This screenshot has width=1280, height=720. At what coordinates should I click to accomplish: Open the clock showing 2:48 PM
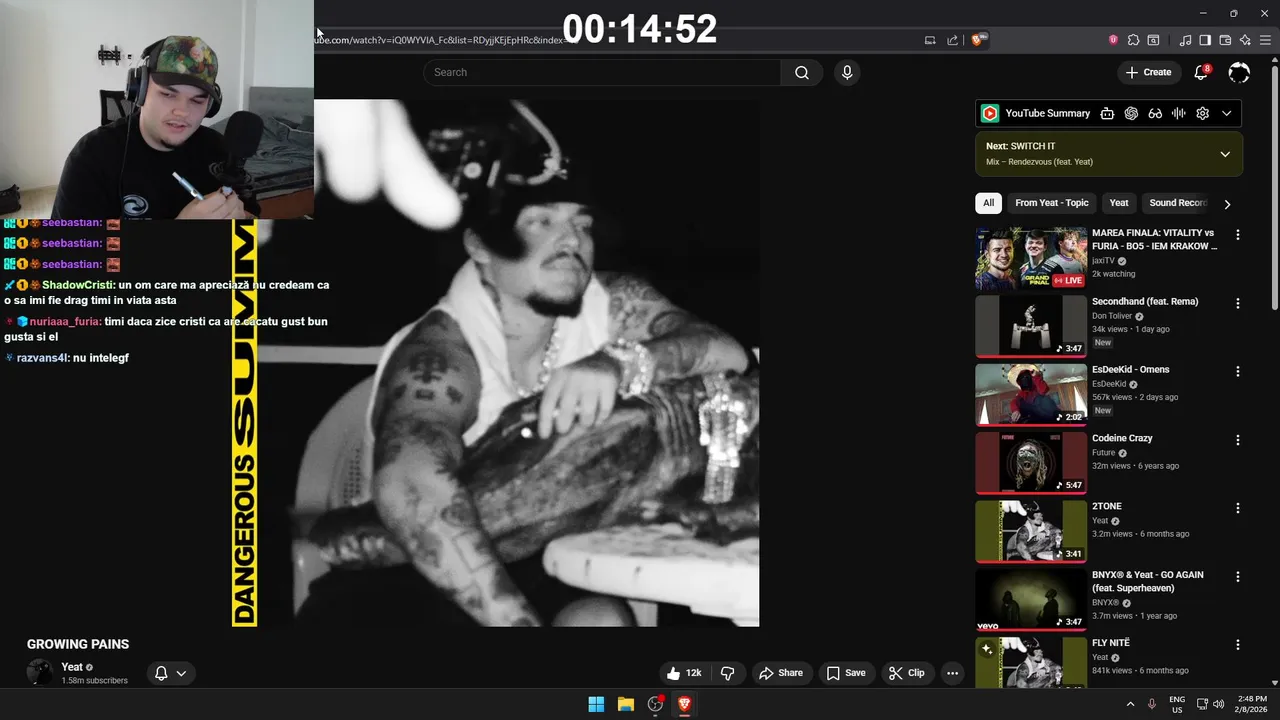tap(1252, 704)
